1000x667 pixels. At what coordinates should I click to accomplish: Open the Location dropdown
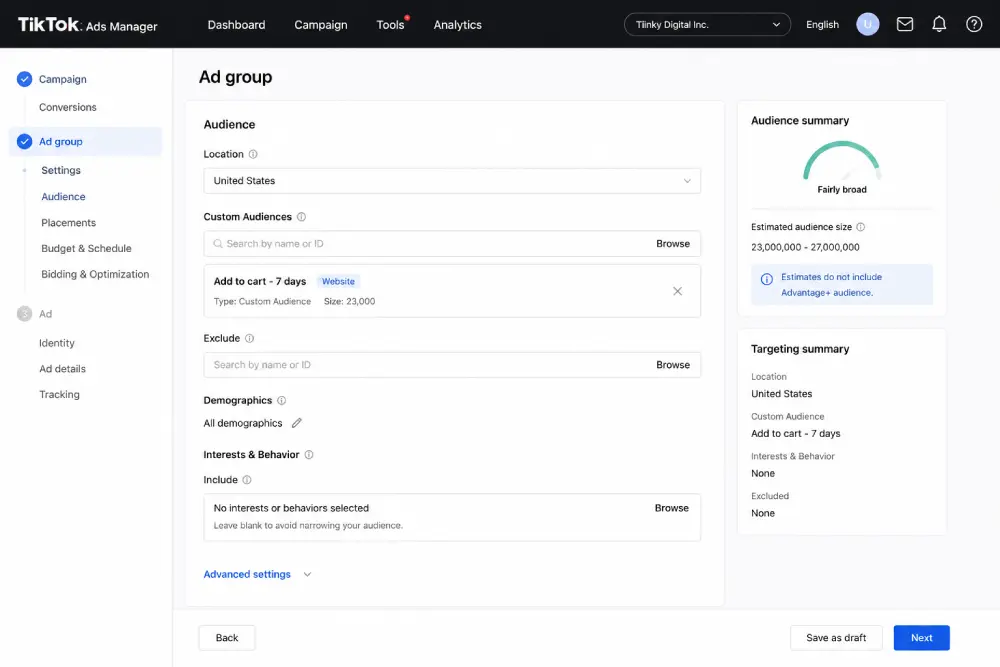[452, 181]
